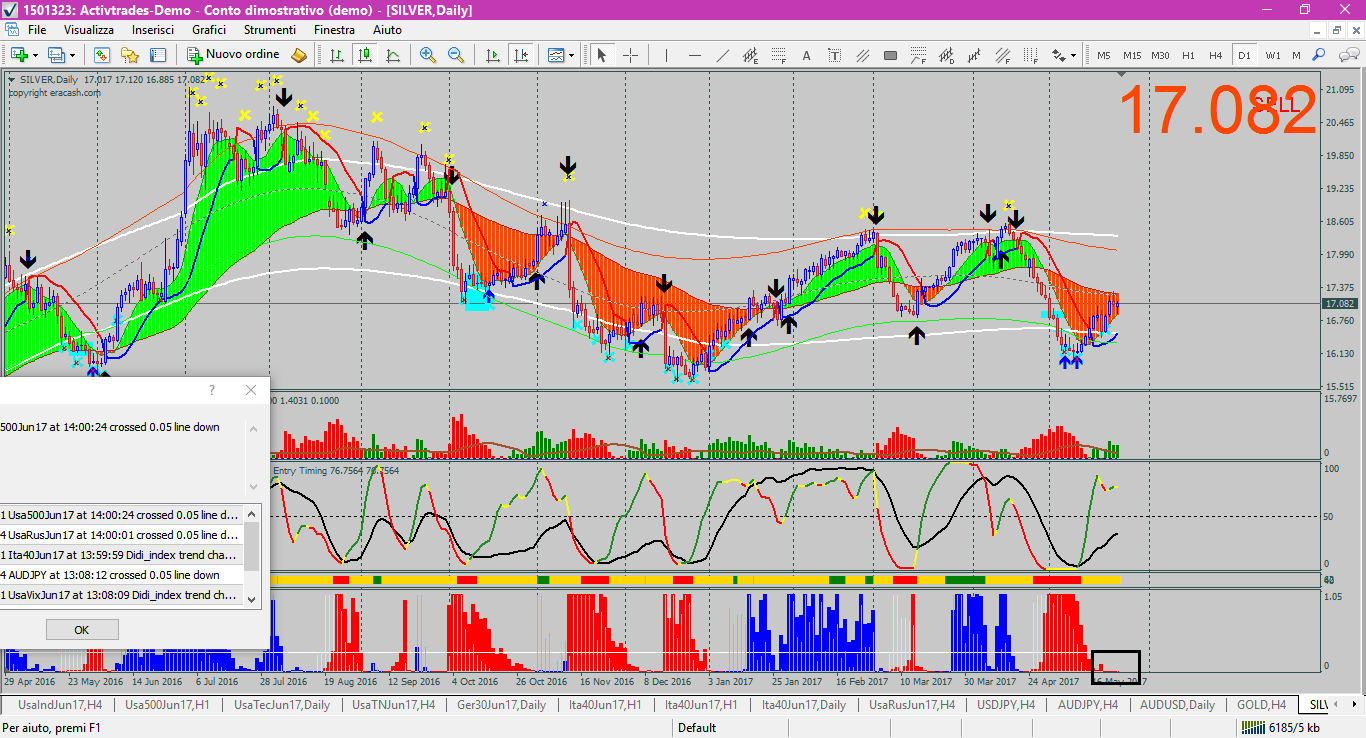Switch timeframe to M30
The image size is (1366, 738).
click(1160, 55)
